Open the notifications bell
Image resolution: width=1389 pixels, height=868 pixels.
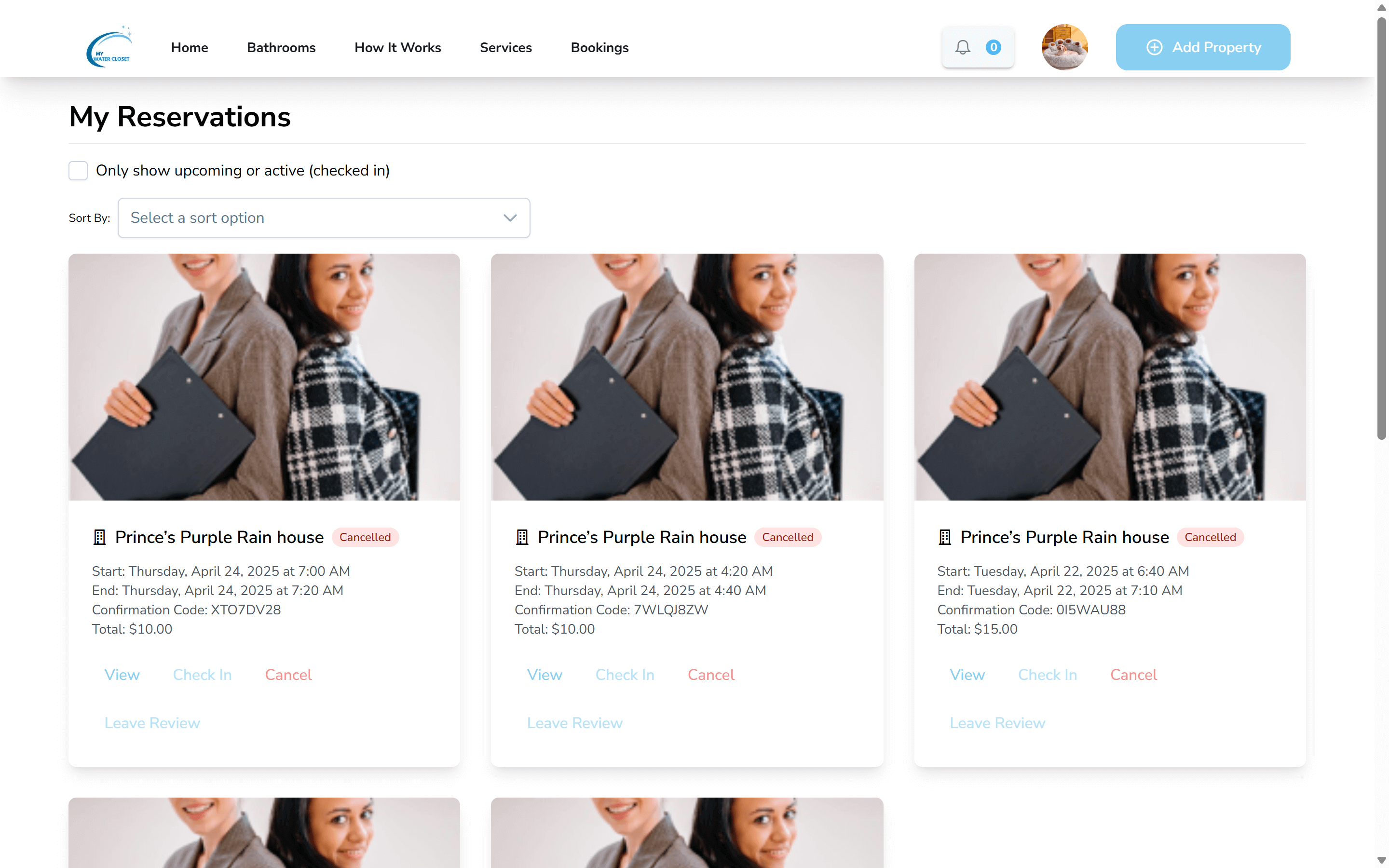963,47
